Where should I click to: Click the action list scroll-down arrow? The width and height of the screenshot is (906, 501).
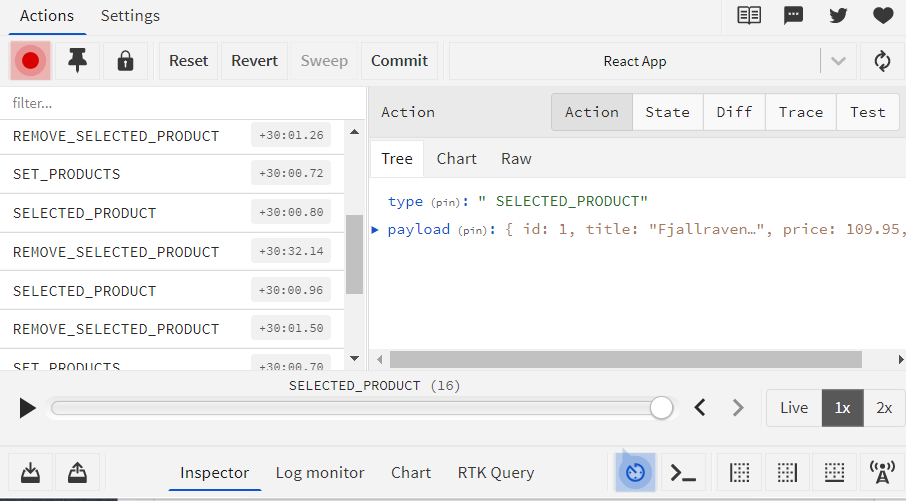354,358
